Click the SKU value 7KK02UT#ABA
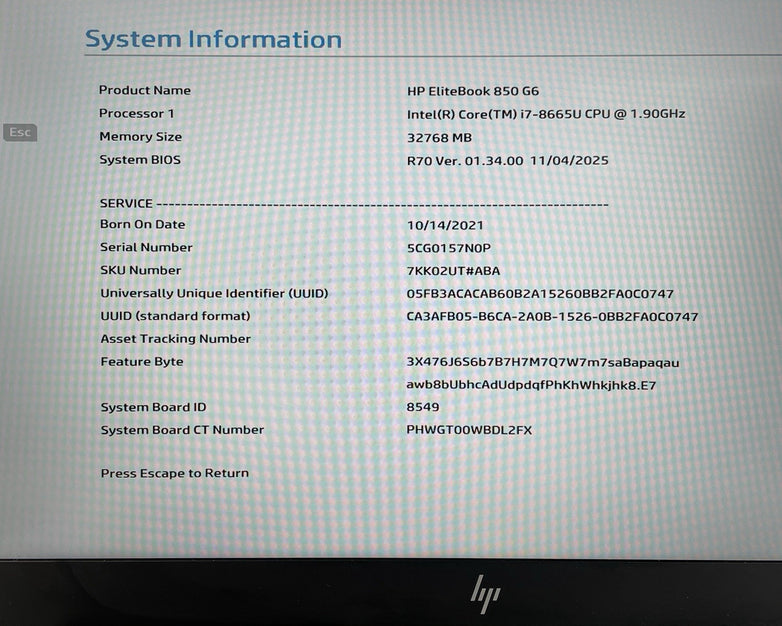782x626 pixels. coord(453,271)
